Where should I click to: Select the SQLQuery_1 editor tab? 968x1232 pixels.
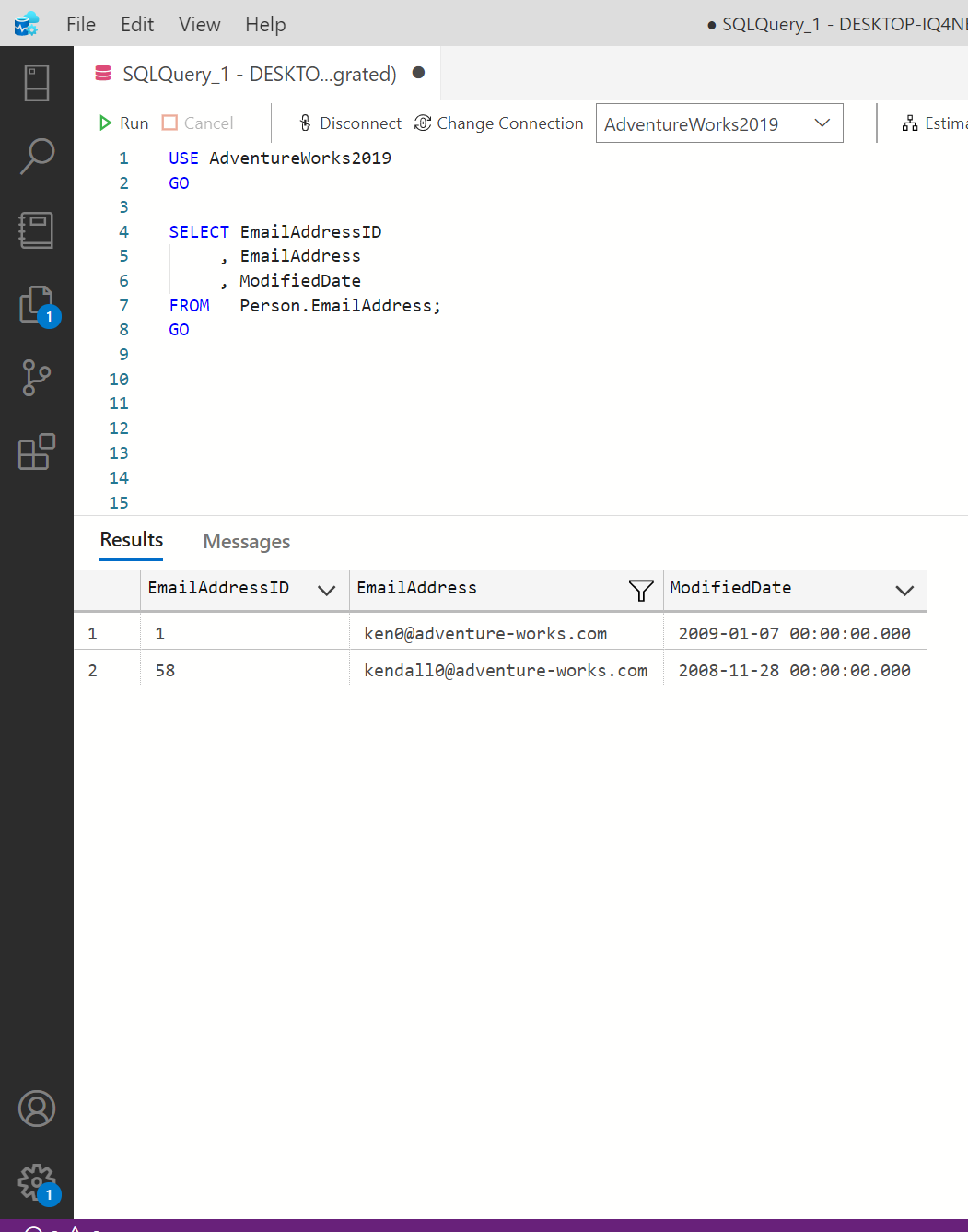coord(259,74)
